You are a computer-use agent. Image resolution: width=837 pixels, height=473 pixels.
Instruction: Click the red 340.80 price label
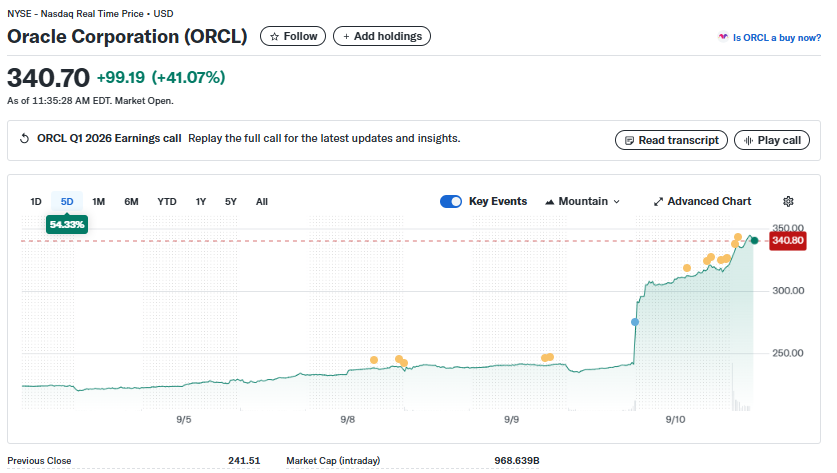pyautogui.click(x=787, y=241)
